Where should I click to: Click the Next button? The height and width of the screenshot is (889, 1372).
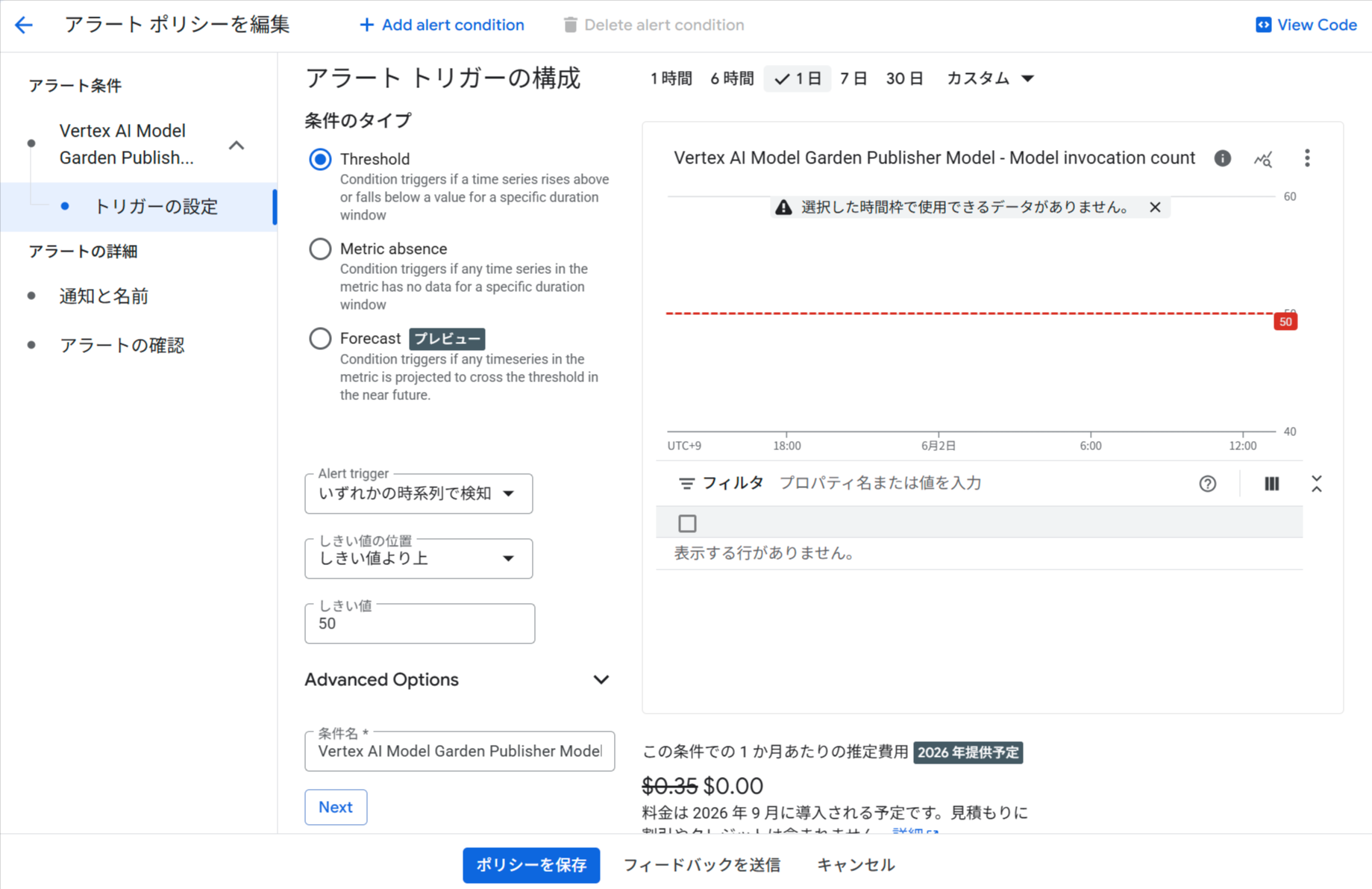click(336, 807)
